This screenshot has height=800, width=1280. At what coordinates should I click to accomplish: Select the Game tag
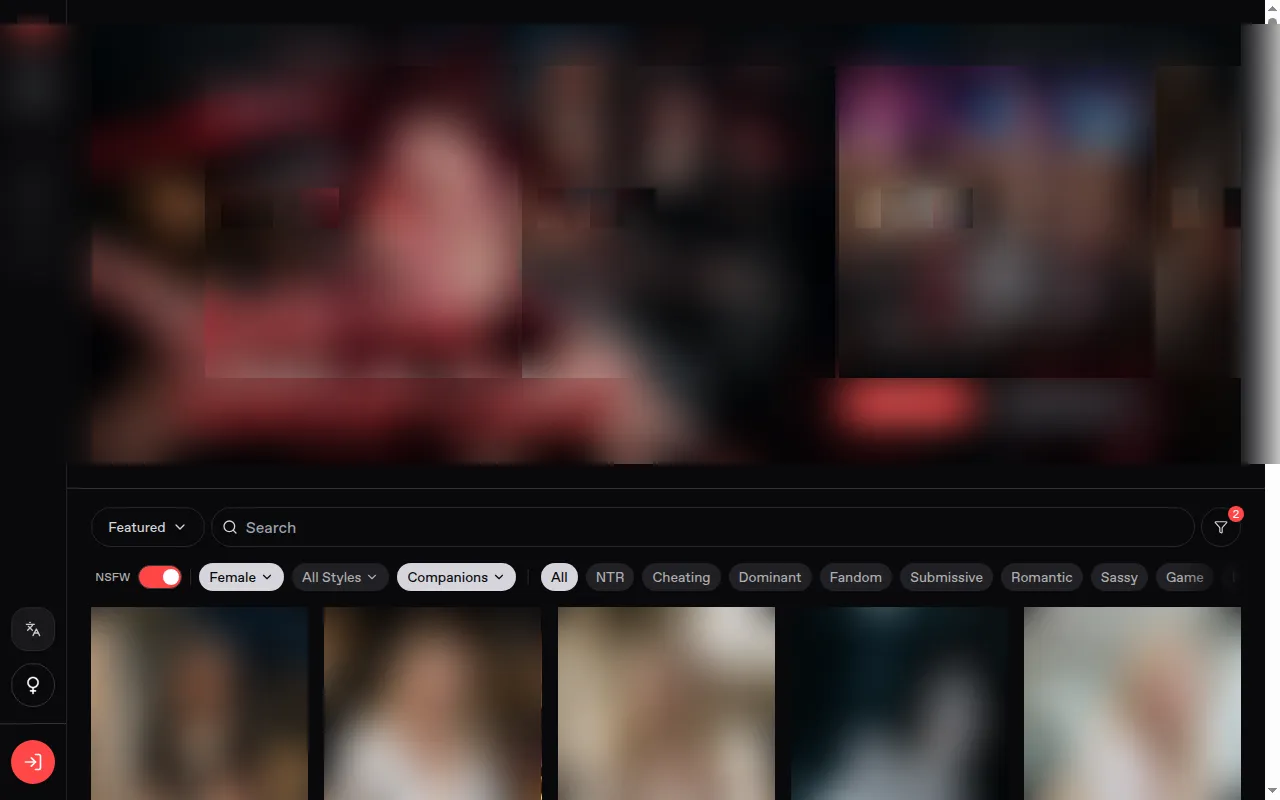coord(1185,577)
